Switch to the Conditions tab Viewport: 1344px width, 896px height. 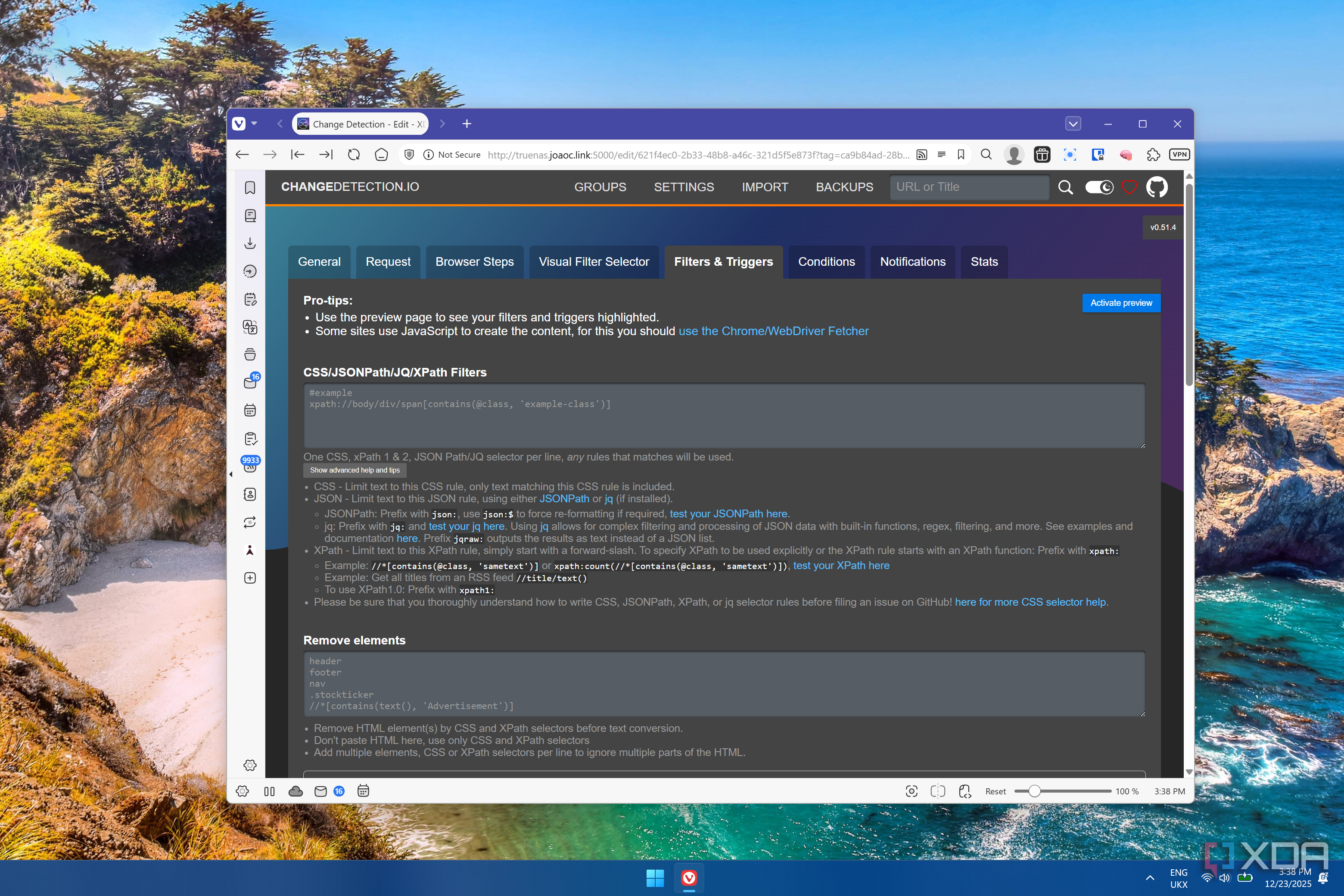coord(826,262)
